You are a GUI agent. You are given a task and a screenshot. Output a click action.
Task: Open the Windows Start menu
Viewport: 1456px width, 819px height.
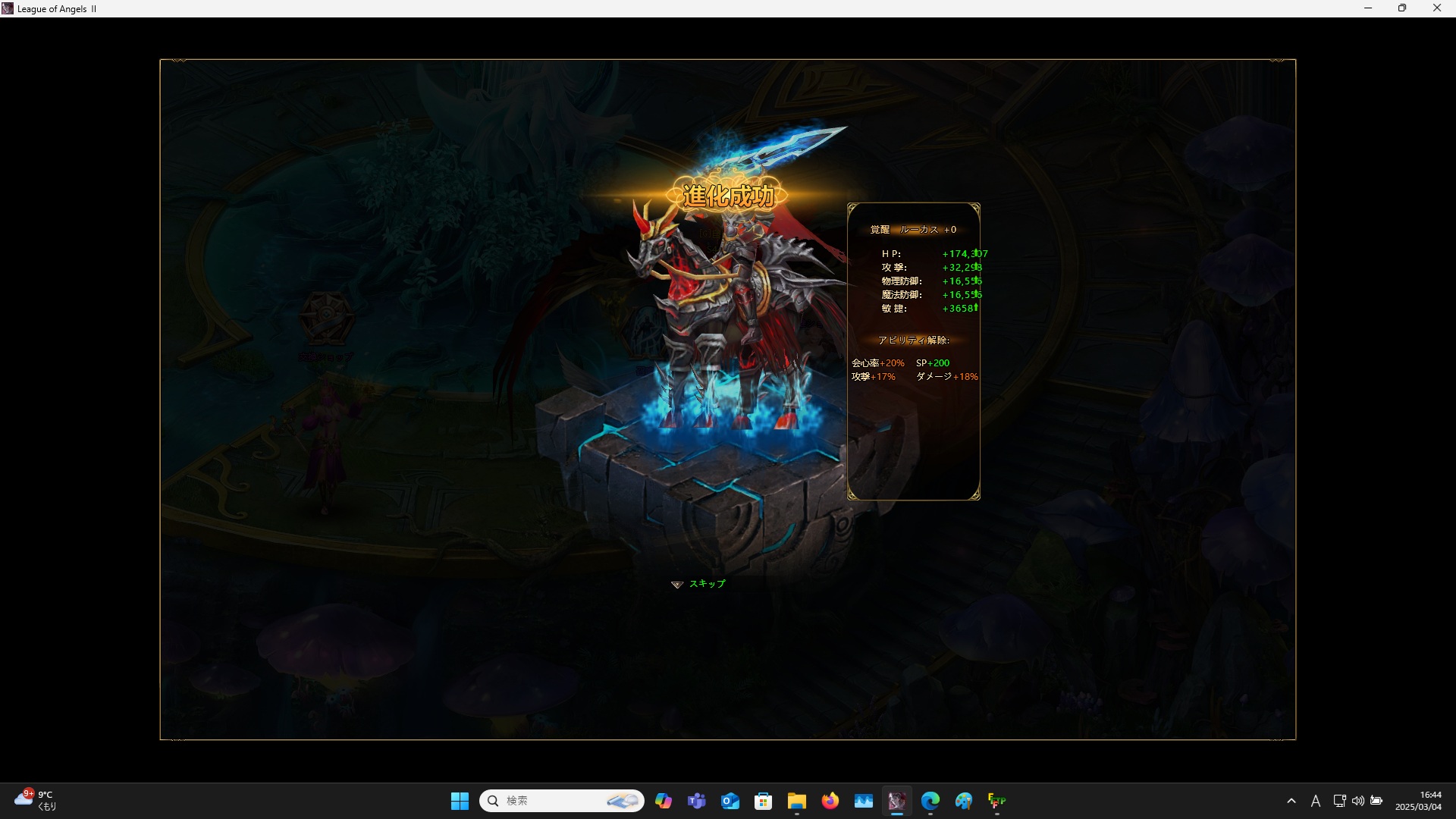click(460, 801)
